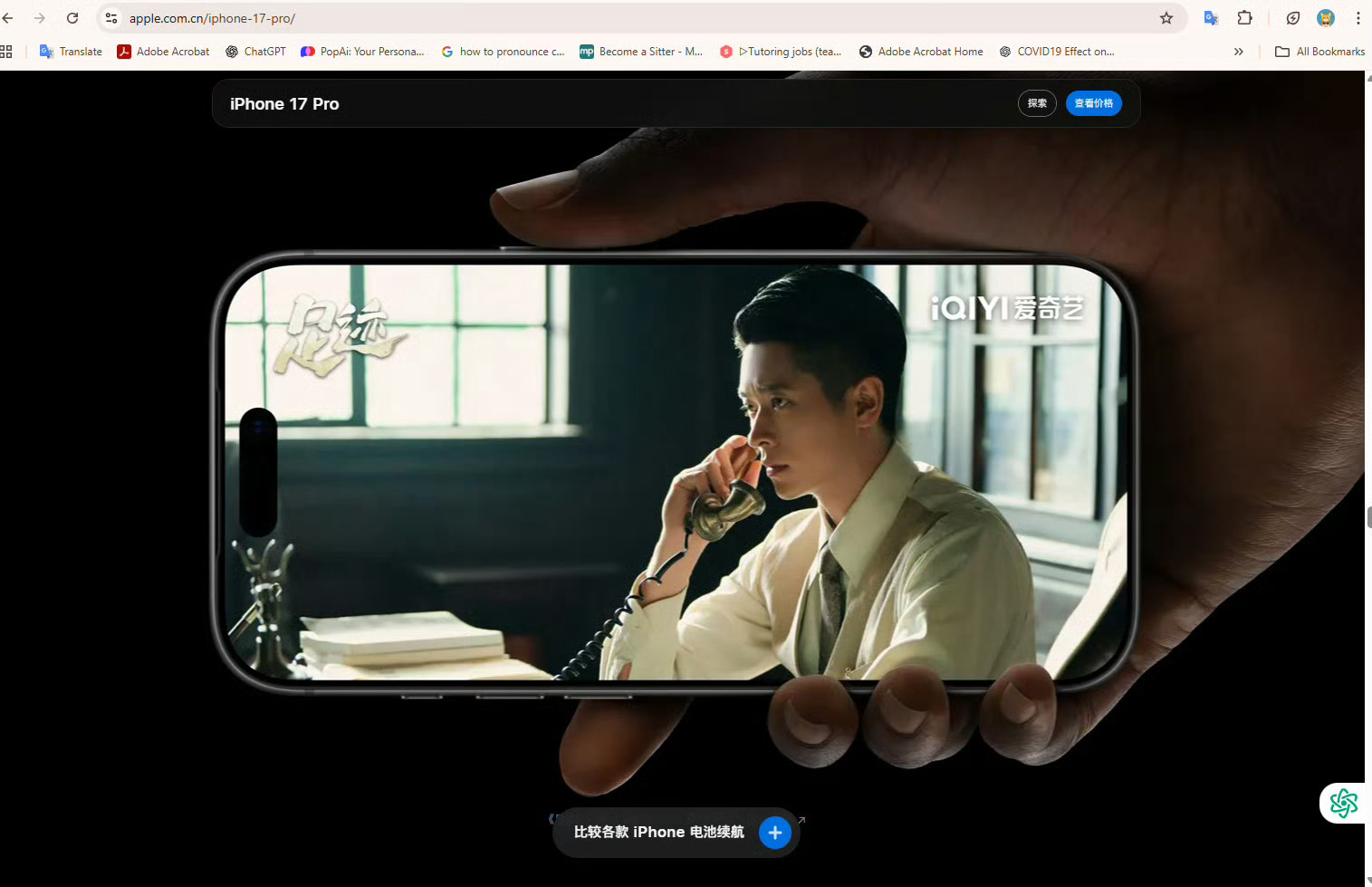Open the apps grid shortcut
Image resolution: width=1372 pixels, height=887 pixels.
6,52
